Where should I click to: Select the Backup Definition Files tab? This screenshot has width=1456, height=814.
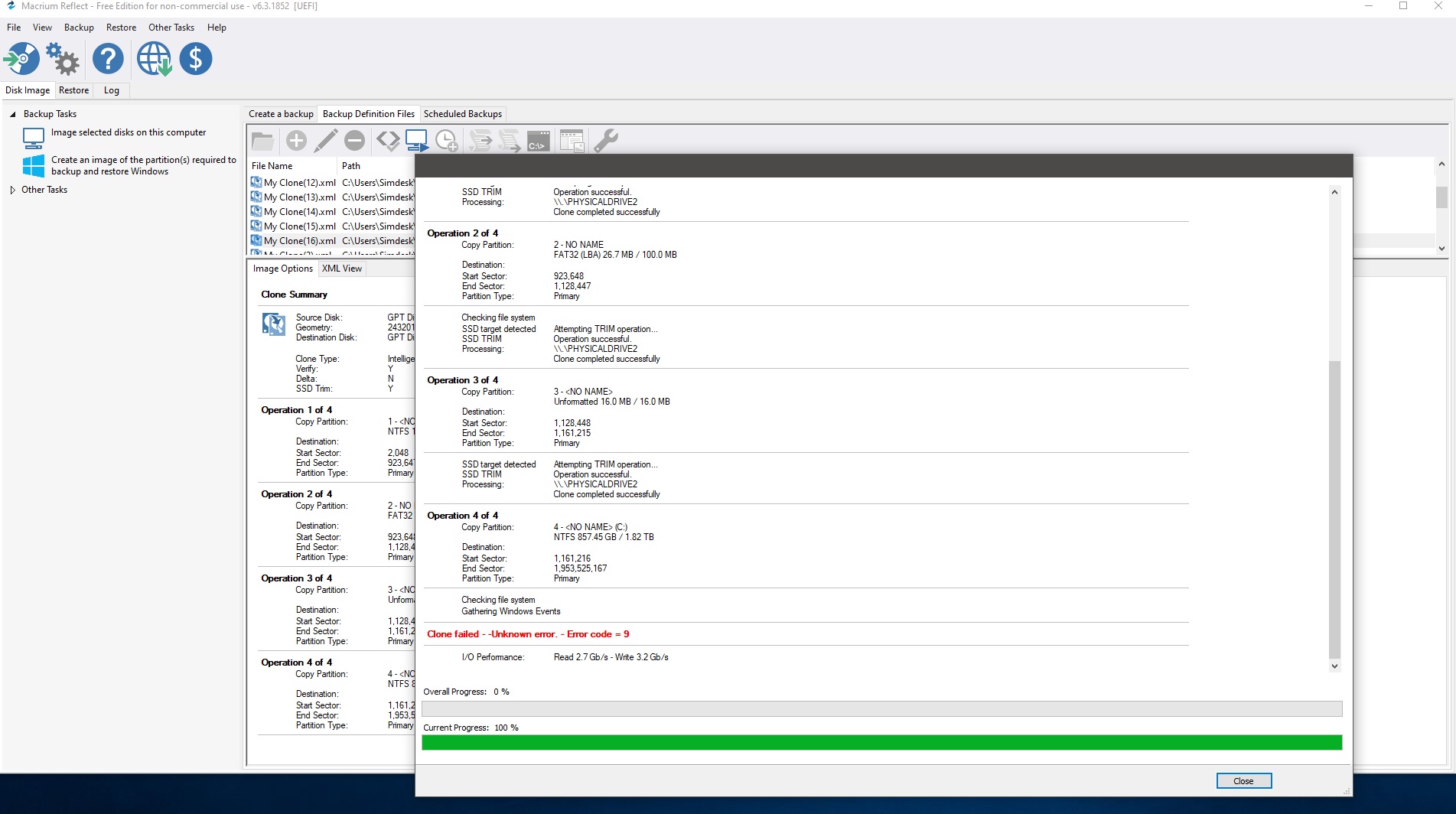369,114
